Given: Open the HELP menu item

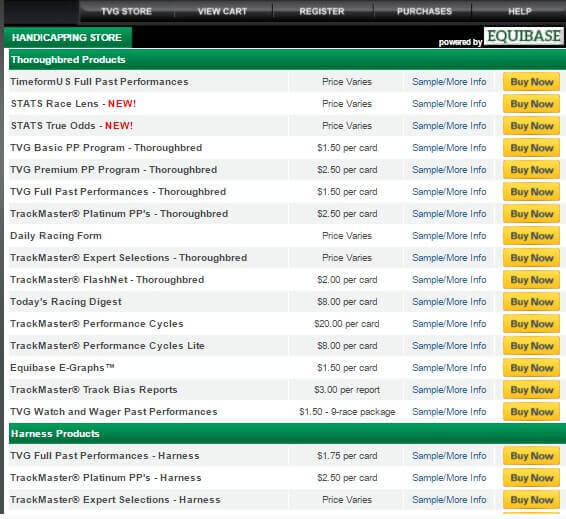Looking at the screenshot, I should pos(519,11).
